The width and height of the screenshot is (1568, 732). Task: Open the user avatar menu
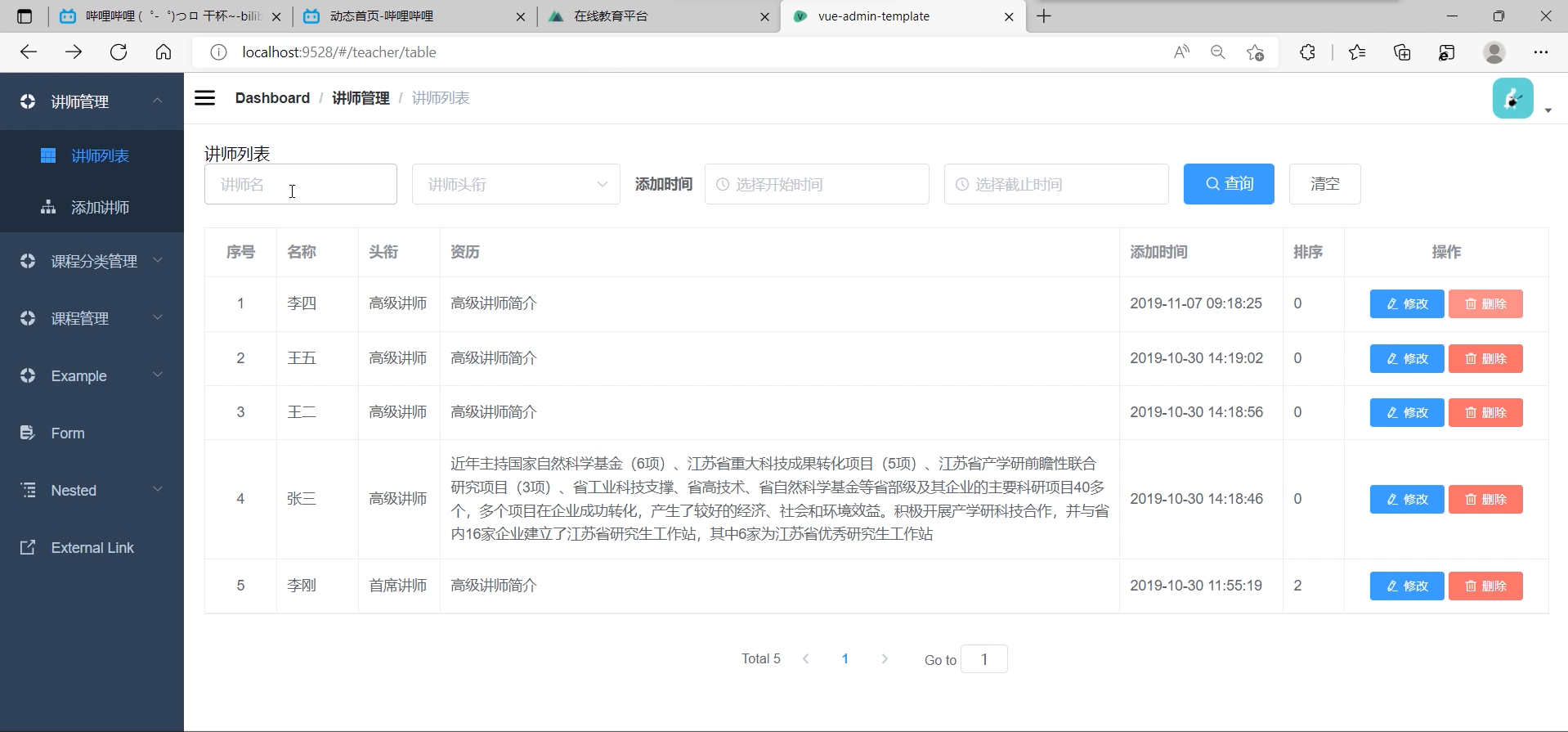point(1513,98)
